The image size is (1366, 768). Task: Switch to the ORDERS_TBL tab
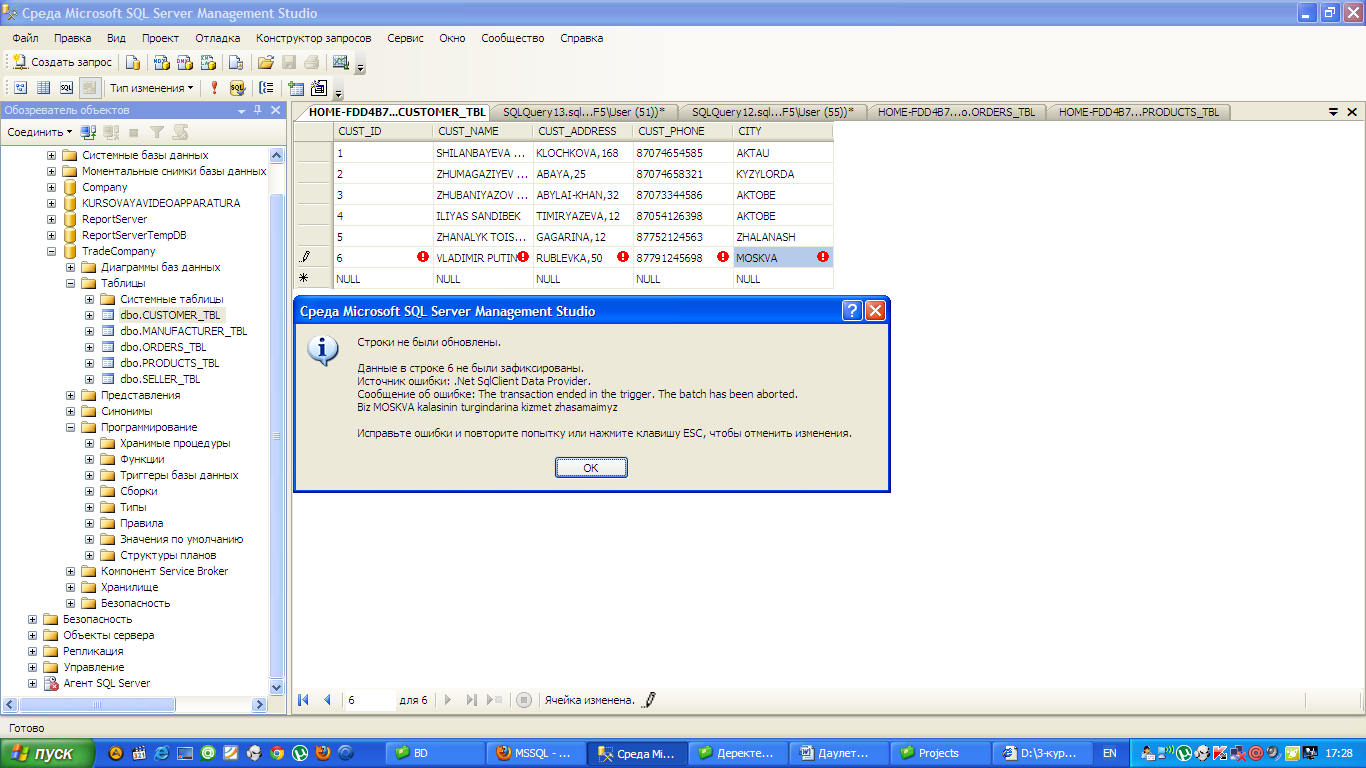pyautogui.click(x=957, y=112)
